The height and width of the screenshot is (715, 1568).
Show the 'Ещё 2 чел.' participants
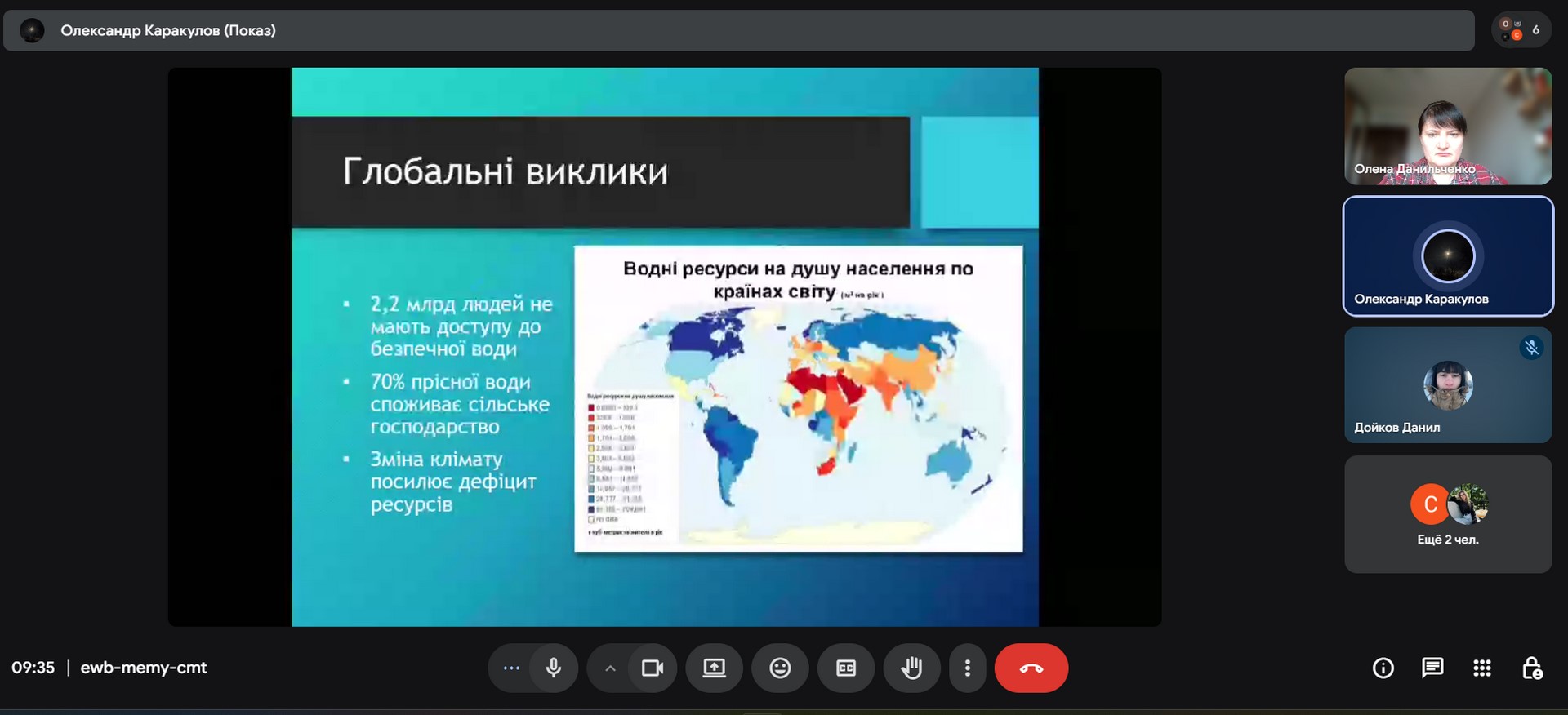1448,514
